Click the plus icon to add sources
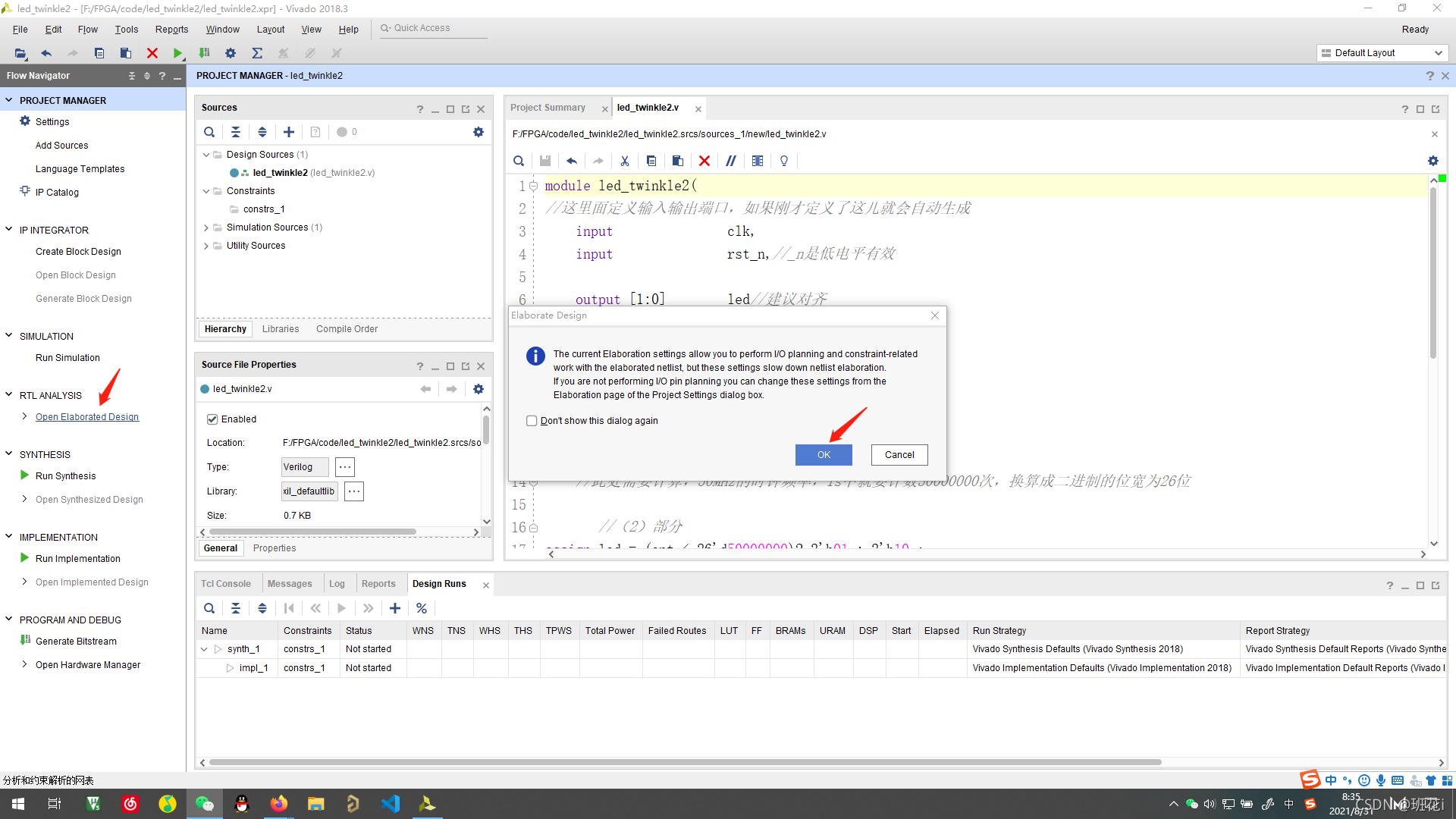This screenshot has width=1456, height=819. point(289,132)
